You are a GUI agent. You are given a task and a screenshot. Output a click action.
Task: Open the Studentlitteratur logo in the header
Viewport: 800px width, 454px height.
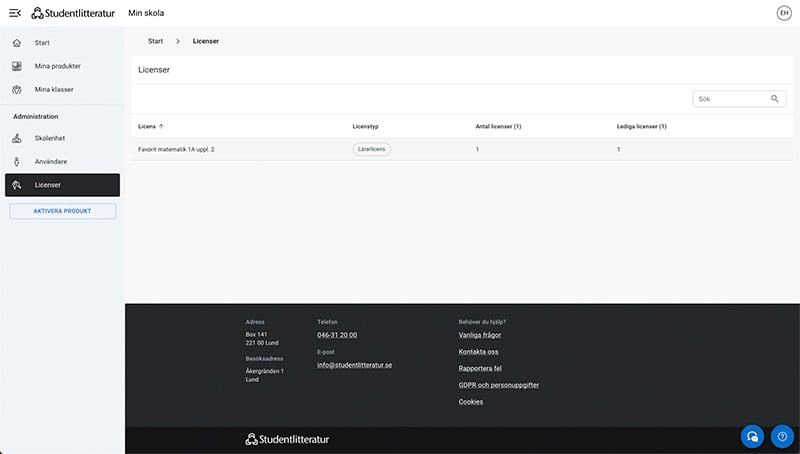[x=73, y=13]
